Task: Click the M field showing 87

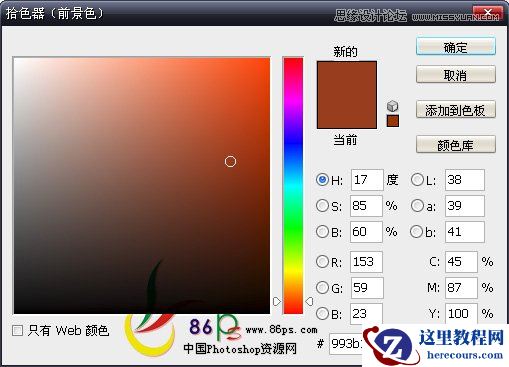Action: (x=461, y=287)
